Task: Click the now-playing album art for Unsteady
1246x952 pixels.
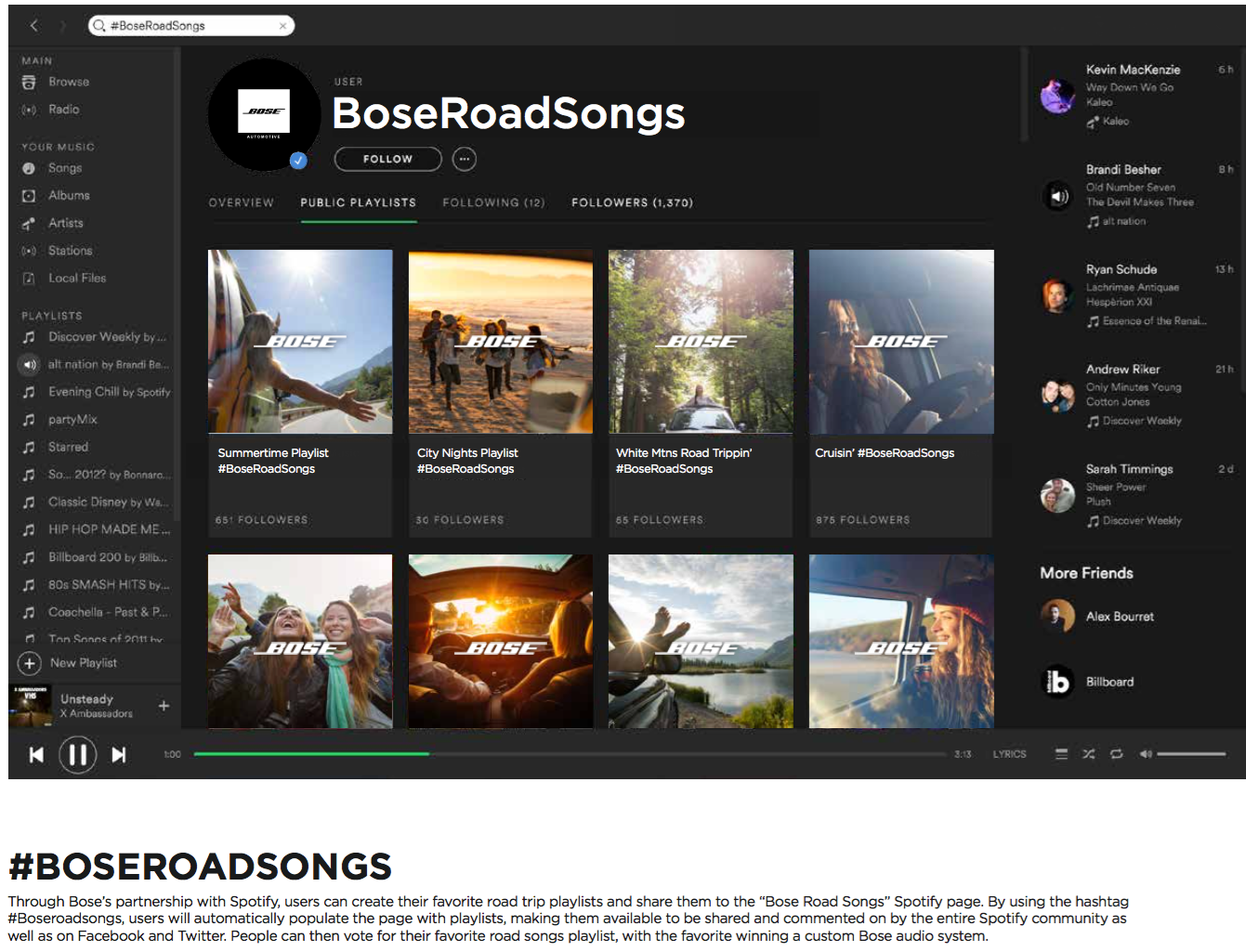Action: tap(31, 706)
